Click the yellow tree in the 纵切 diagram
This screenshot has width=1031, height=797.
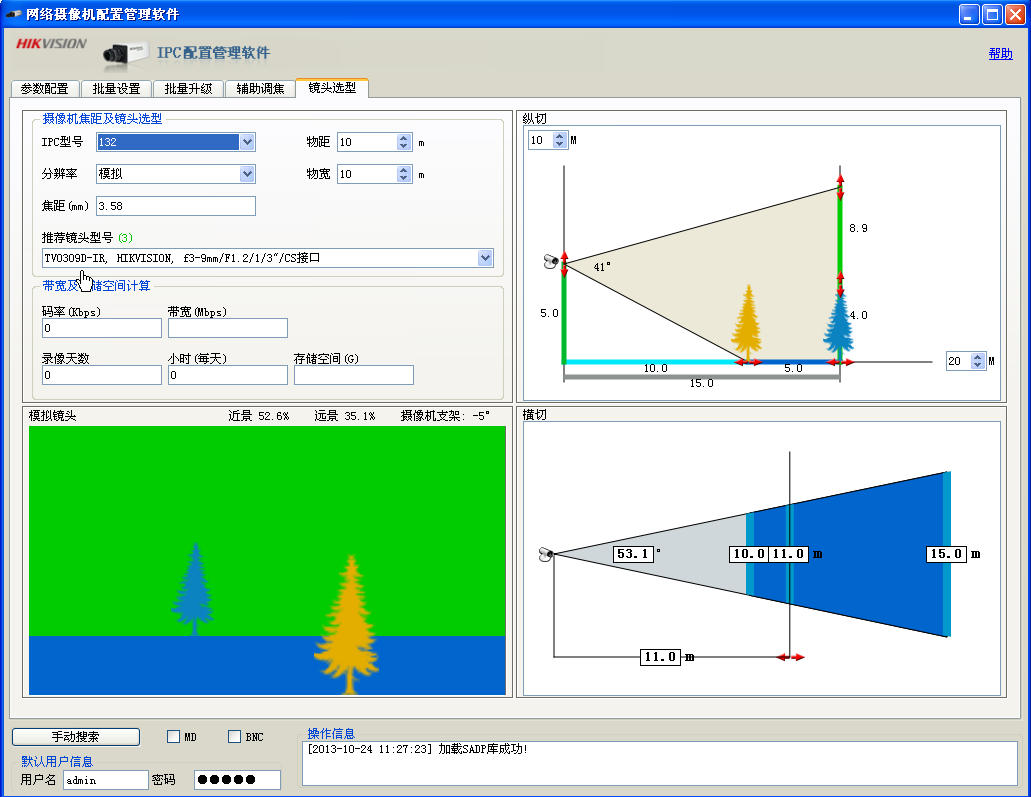click(x=747, y=322)
